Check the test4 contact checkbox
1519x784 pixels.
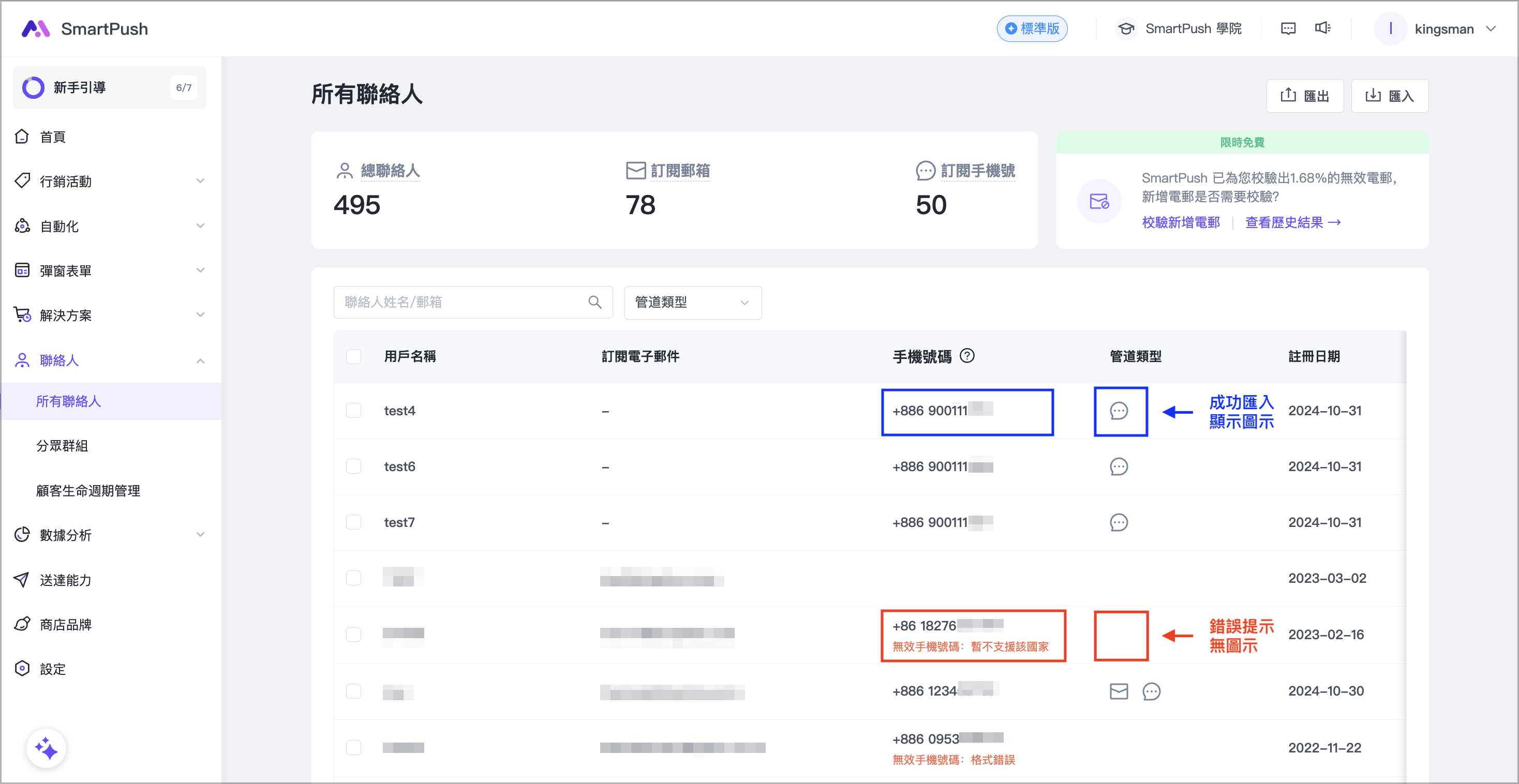coord(353,410)
